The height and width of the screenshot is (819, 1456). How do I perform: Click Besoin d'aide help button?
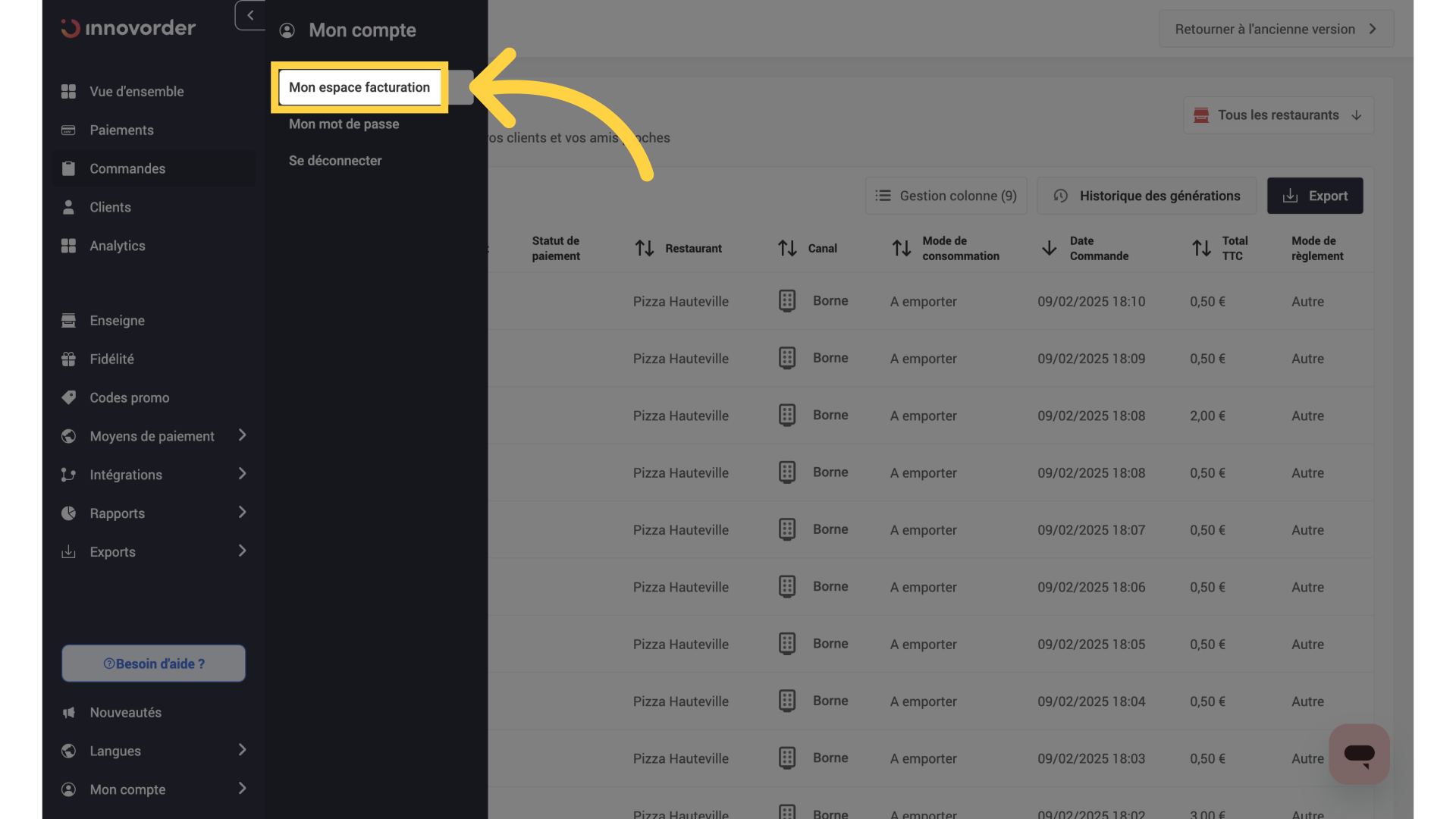(153, 664)
